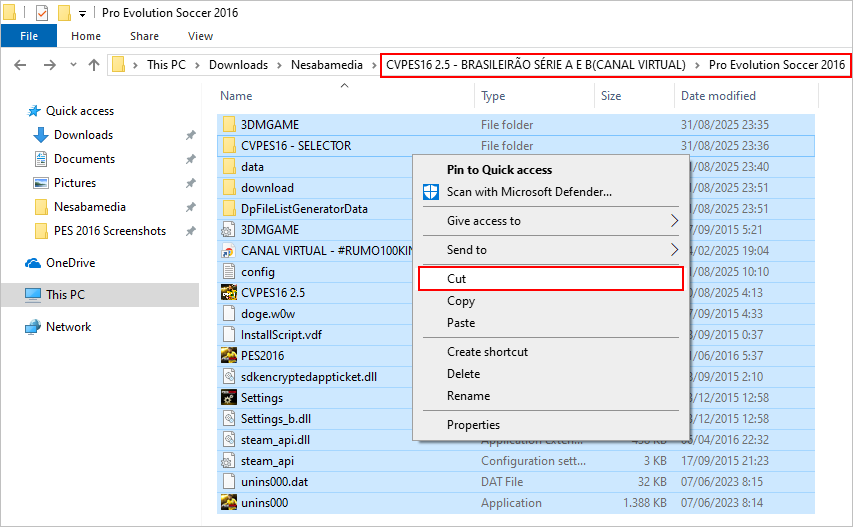The height and width of the screenshot is (527, 853).
Task: Click the data folder icon
Action: (229, 167)
